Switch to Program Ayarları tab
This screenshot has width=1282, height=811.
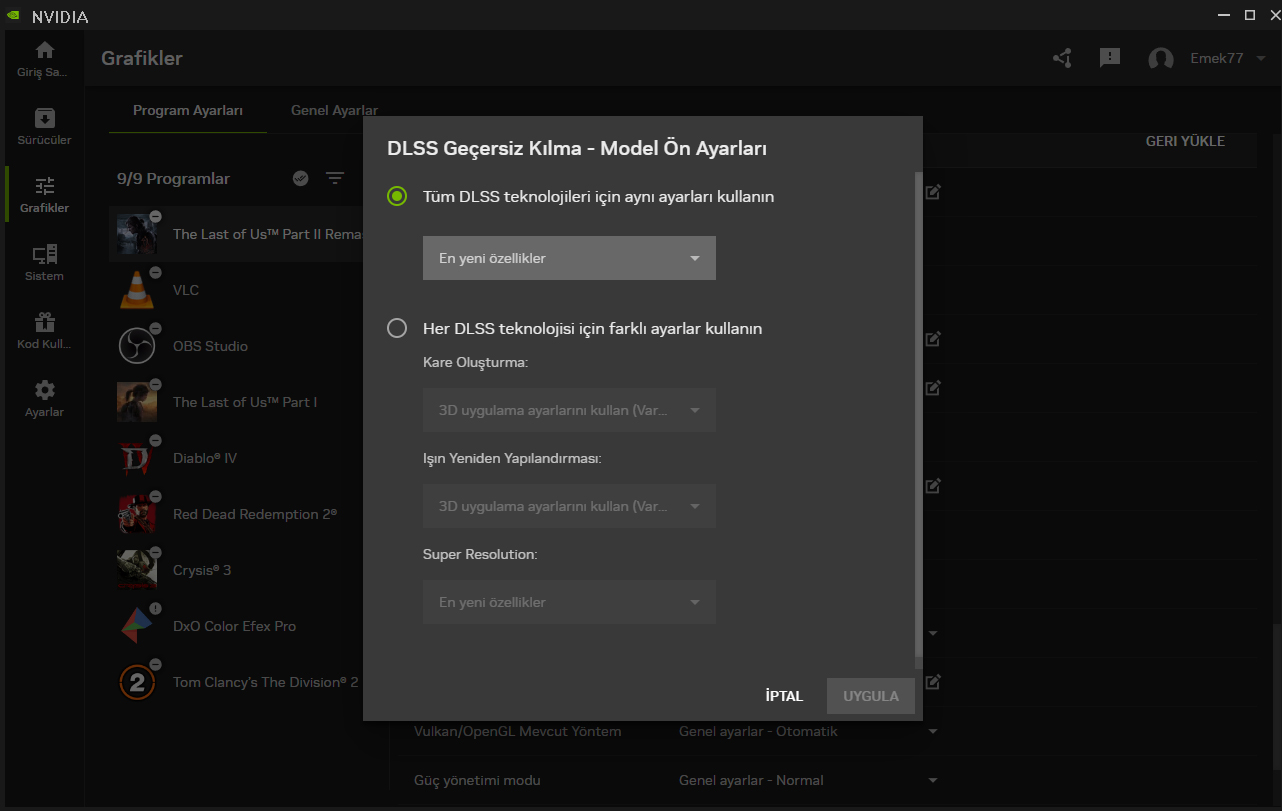(188, 110)
